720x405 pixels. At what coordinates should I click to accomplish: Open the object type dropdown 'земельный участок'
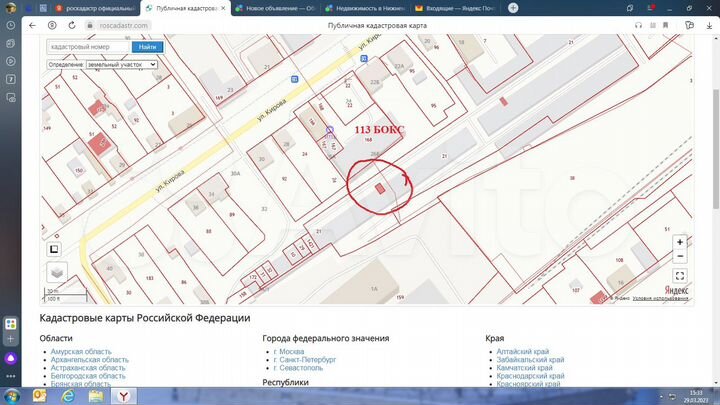tap(122, 65)
